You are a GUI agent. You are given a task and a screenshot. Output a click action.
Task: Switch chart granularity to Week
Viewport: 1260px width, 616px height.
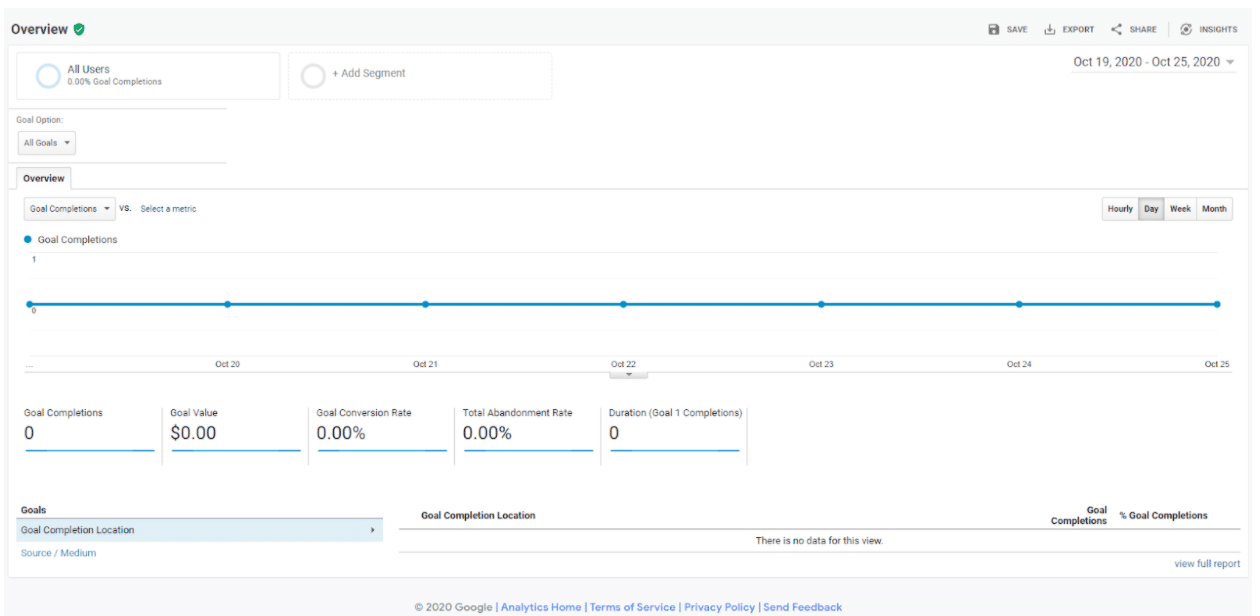[1180, 209]
